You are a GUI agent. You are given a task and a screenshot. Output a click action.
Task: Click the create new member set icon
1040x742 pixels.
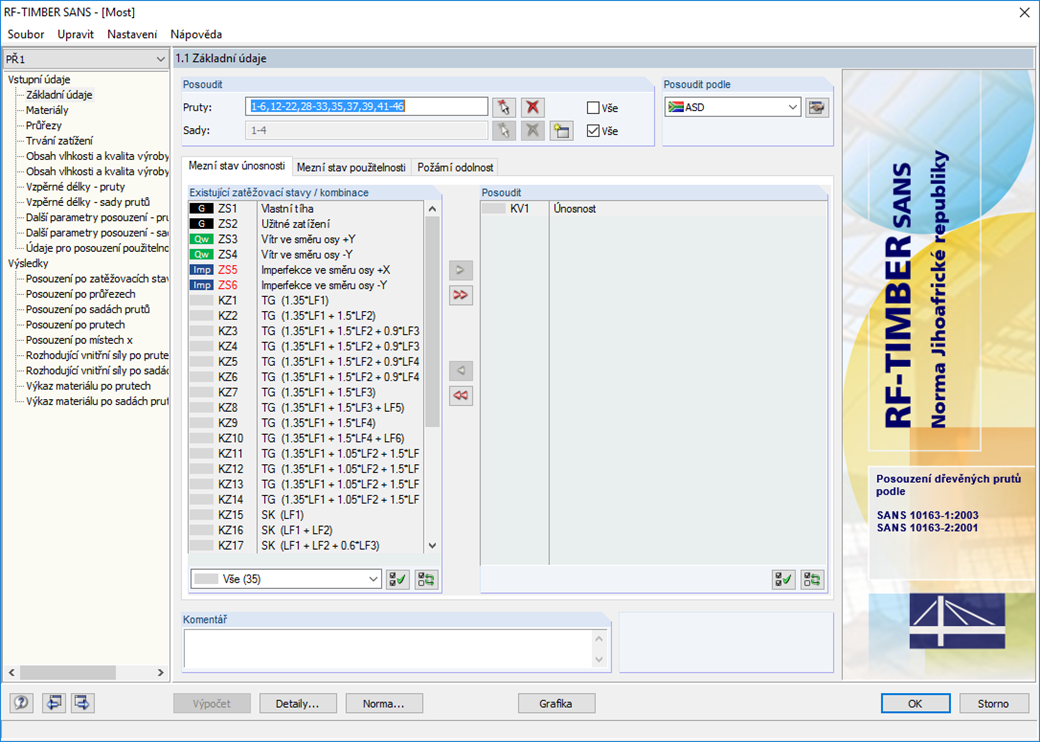pos(561,131)
